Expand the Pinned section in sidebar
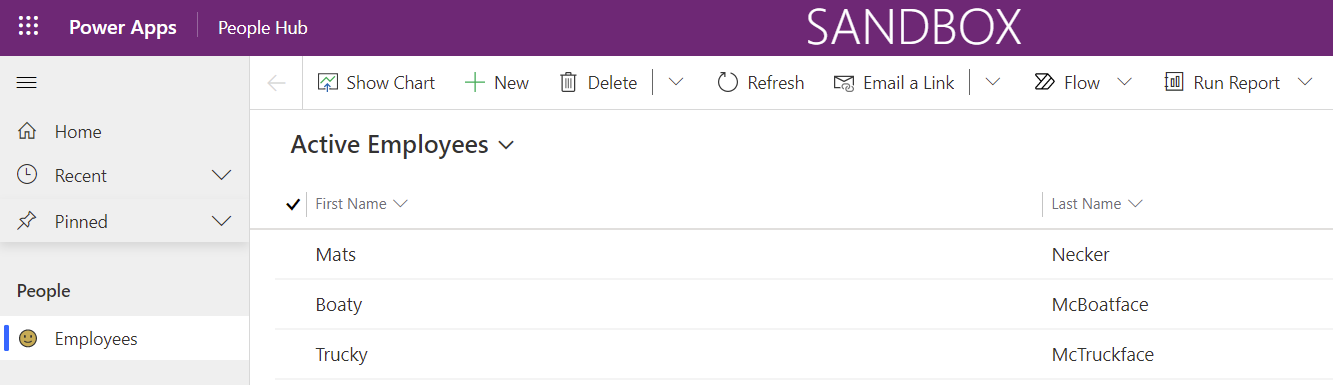The height and width of the screenshot is (385, 1333). click(223, 222)
